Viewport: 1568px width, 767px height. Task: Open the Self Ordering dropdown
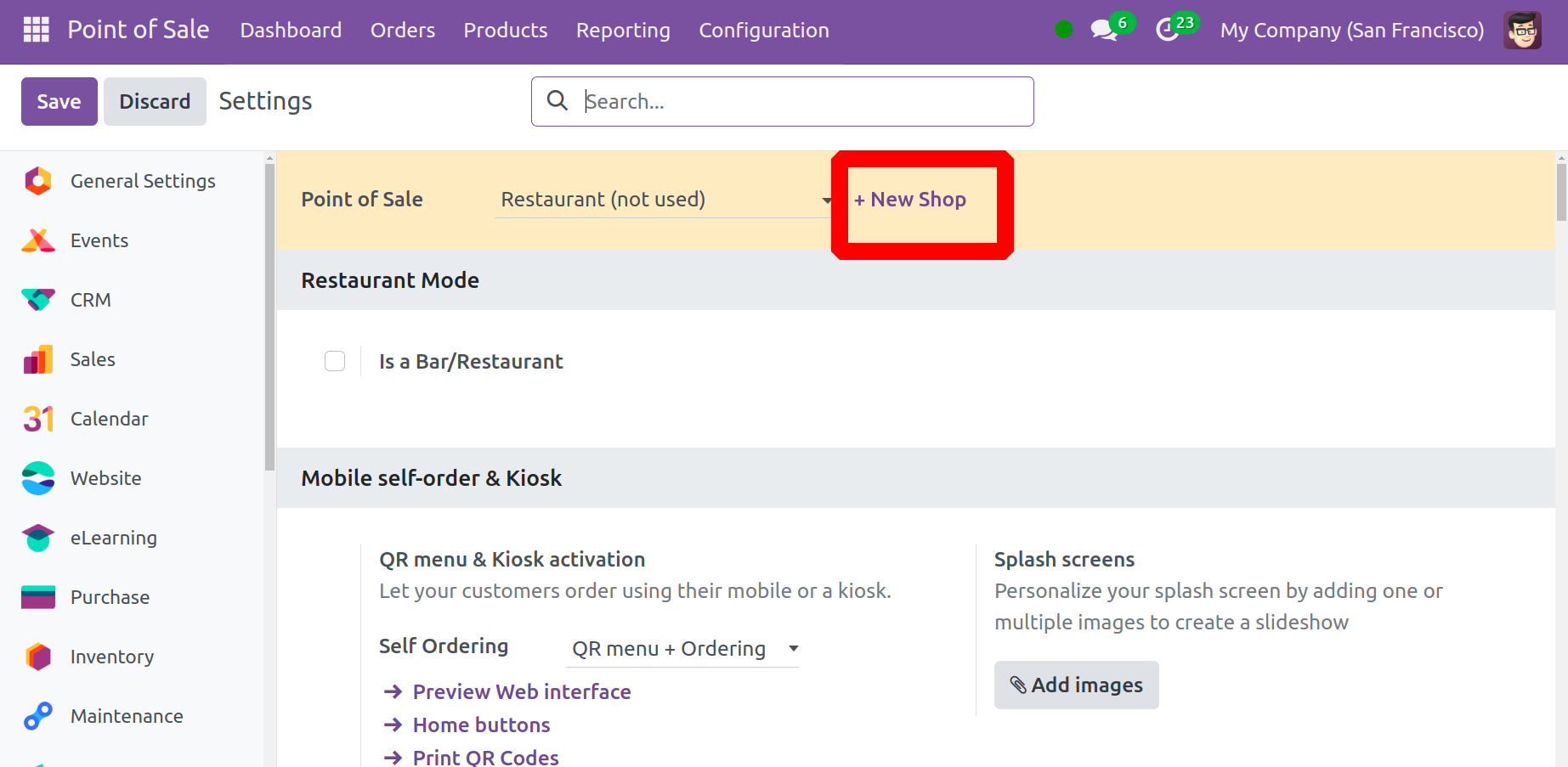coord(684,649)
